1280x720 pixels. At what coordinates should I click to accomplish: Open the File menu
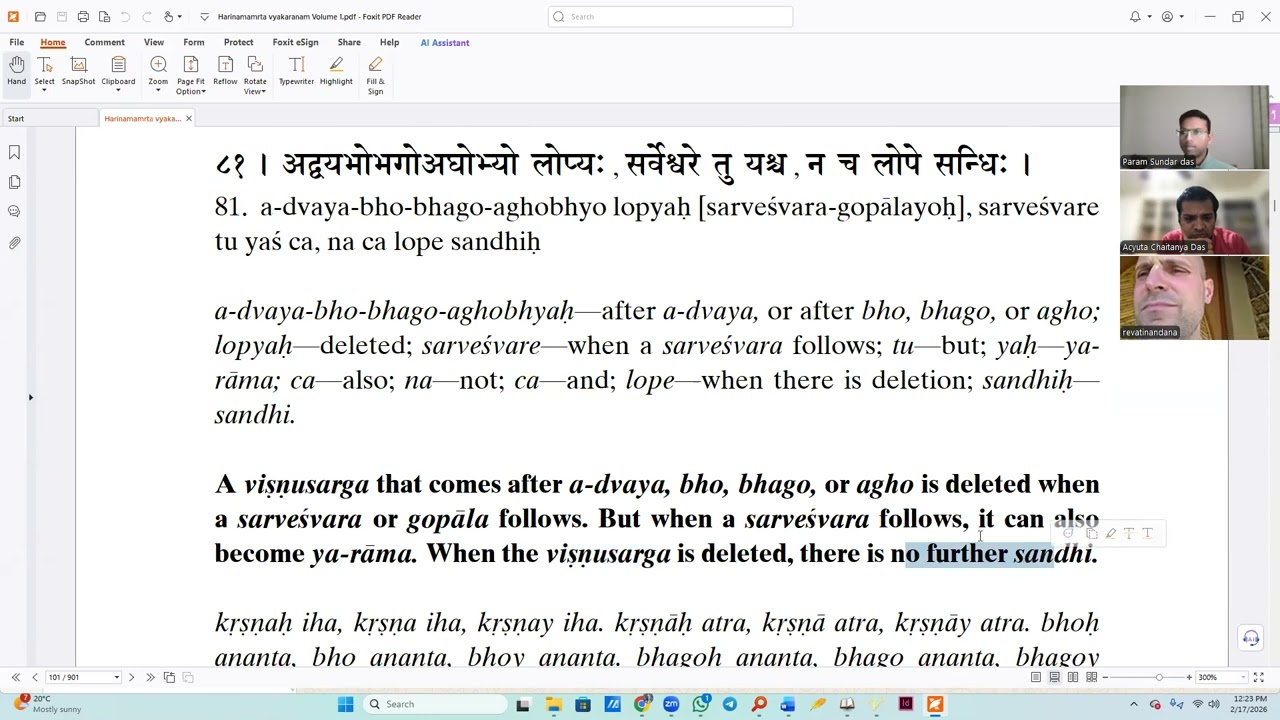click(x=17, y=42)
